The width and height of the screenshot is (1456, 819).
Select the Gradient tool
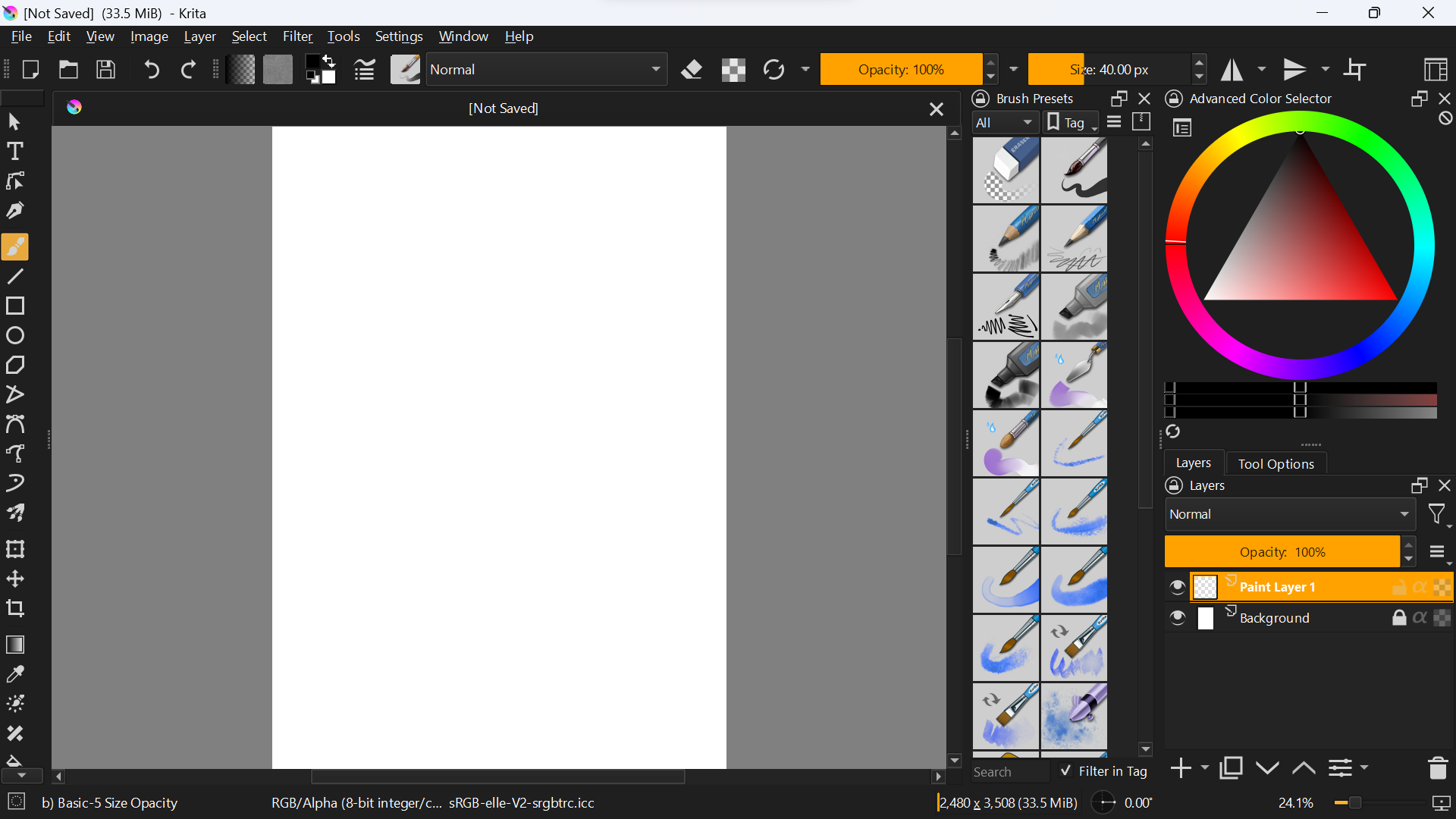15,645
